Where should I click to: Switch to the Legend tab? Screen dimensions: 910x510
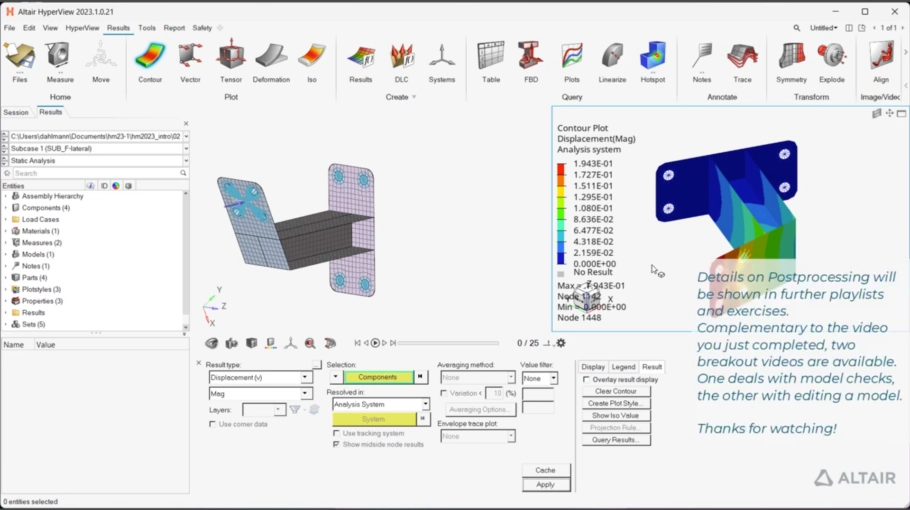[x=623, y=367]
